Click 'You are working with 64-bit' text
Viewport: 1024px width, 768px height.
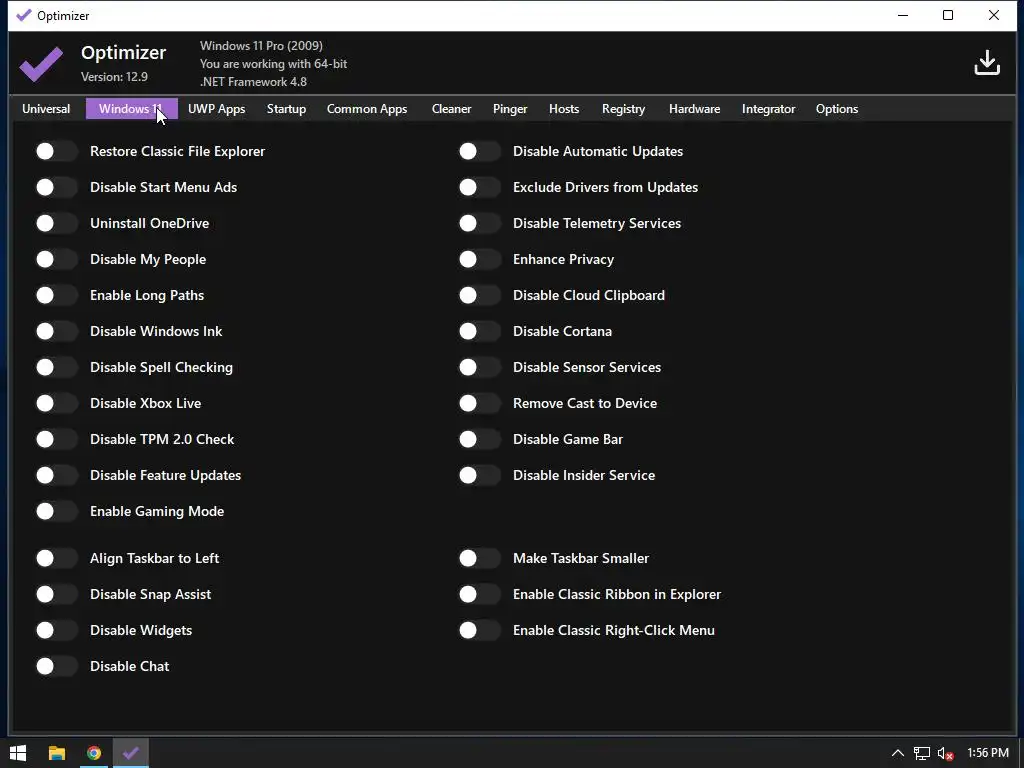pyautogui.click(x=274, y=63)
